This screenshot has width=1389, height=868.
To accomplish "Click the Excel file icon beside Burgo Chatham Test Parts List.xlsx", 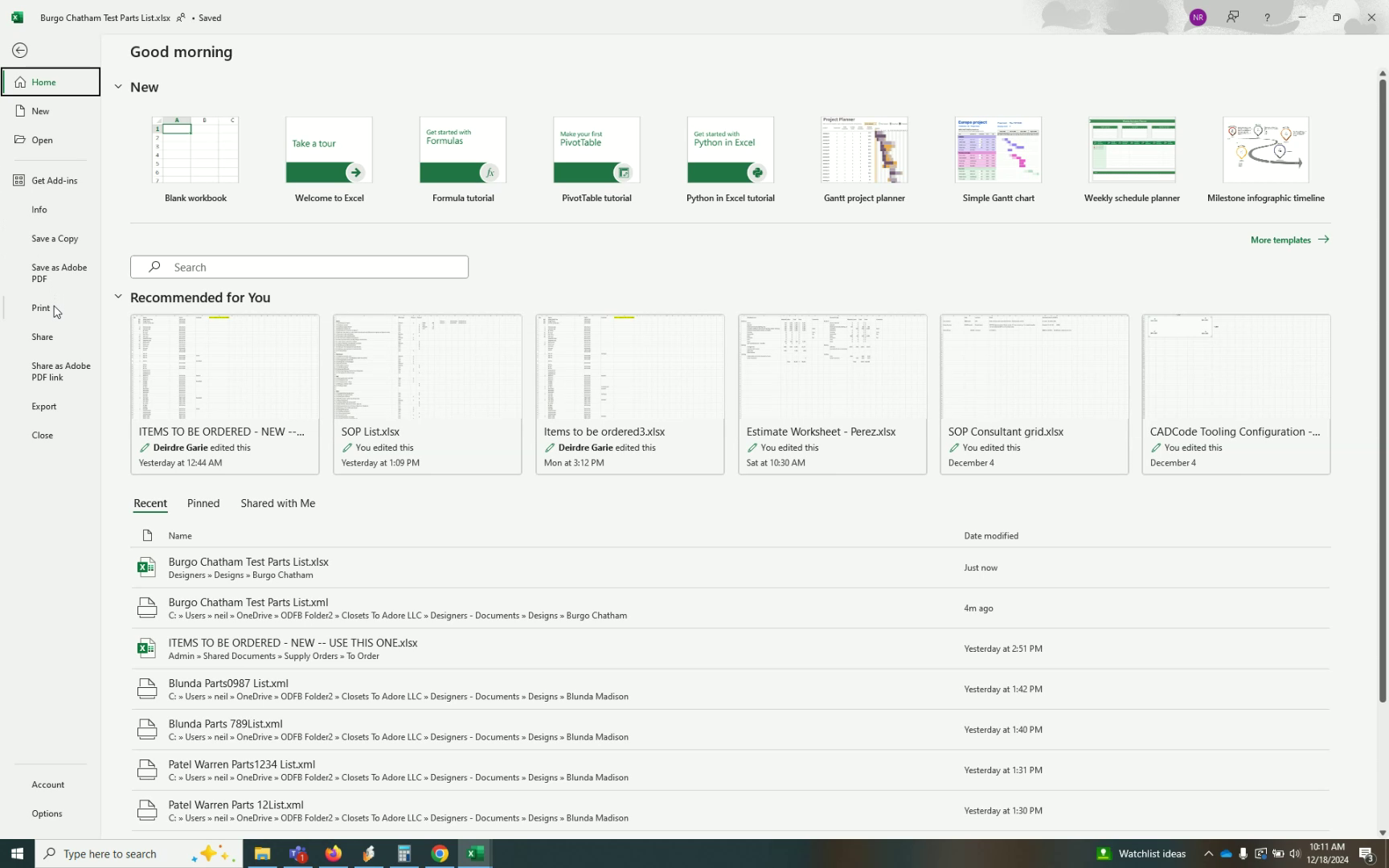I will (x=146, y=567).
